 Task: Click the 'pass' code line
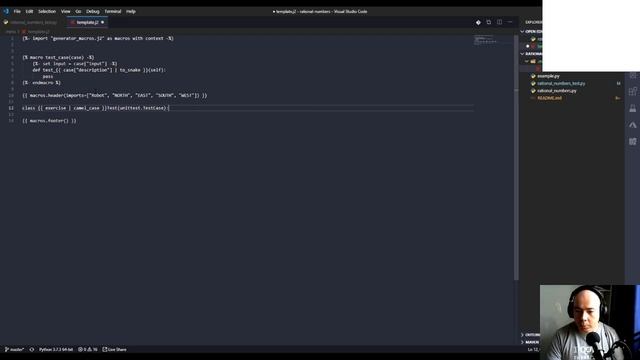click(x=48, y=77)
